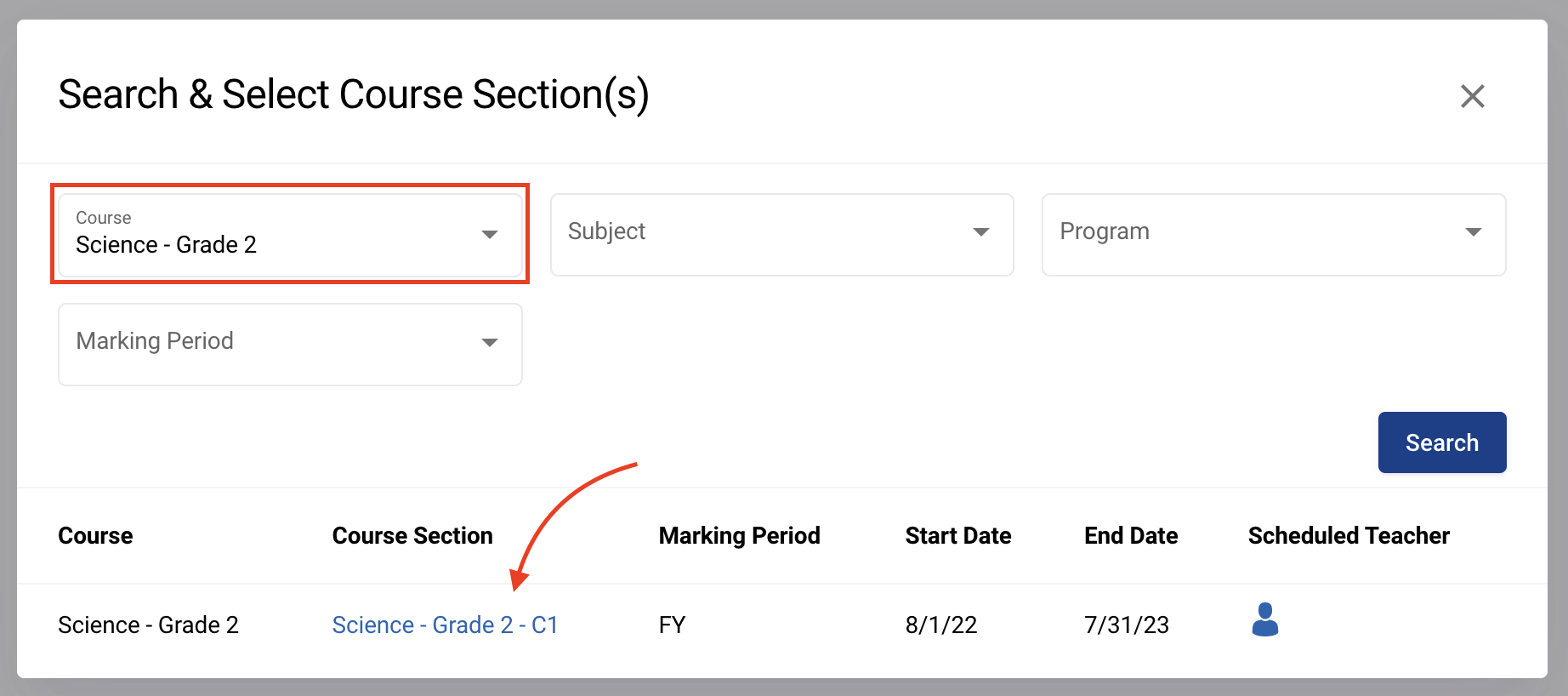Viewport: 1568px width, 696px height.
Task: Click the Scheduled Teacher column header
Action: point(1348,535)
